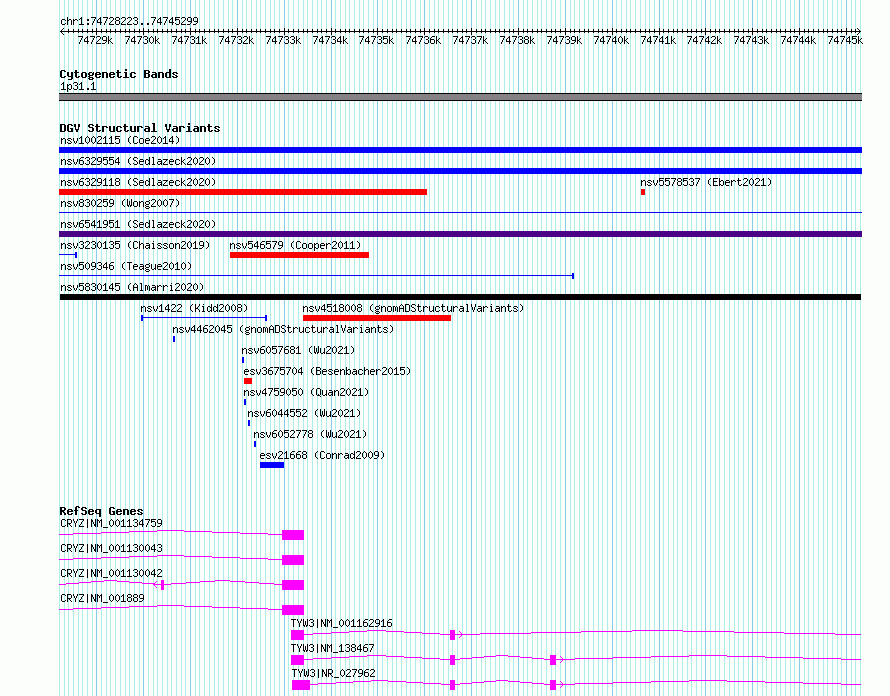890x696 pixels.
Task: Click the 74733k ruler position
Action: click(x=283, y=40)
